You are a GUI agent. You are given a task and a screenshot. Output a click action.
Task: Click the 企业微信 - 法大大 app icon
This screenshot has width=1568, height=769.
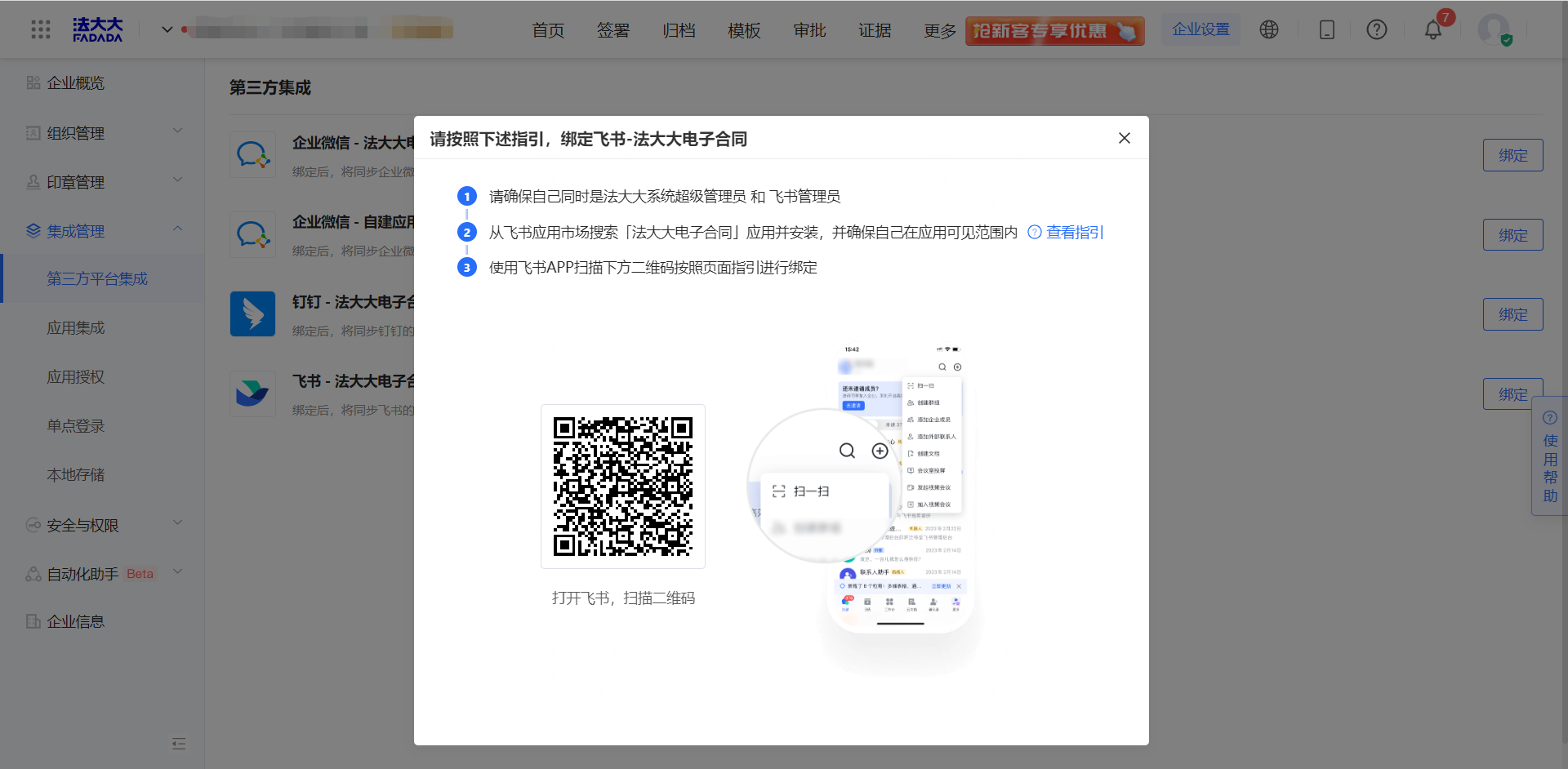(x=253, y=155)
